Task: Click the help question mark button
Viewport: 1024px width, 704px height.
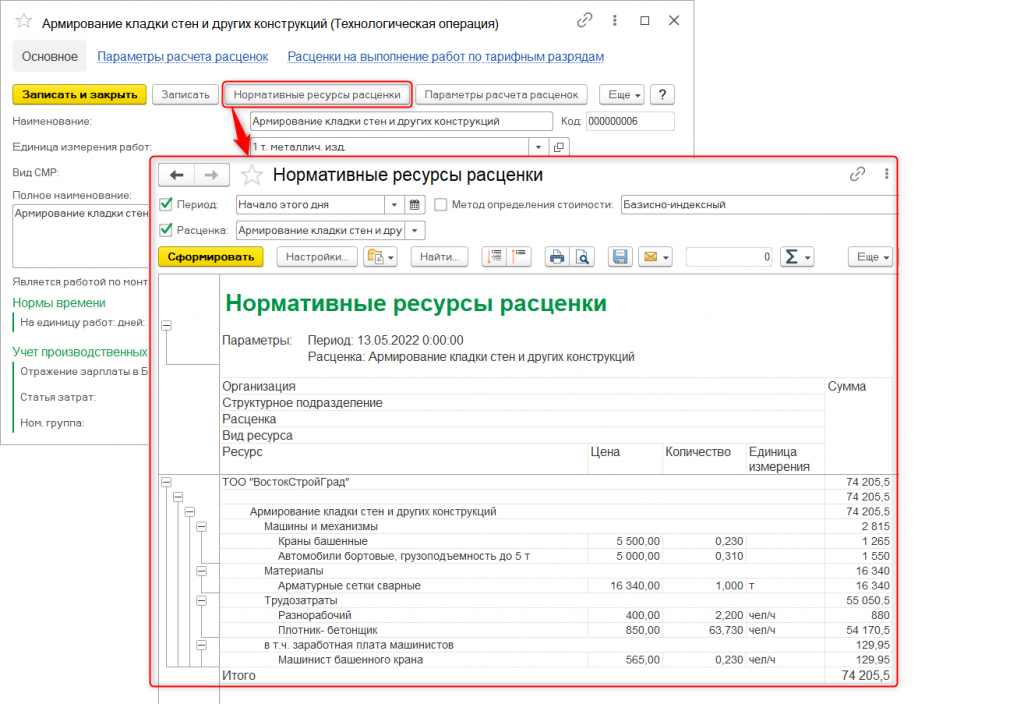Action: 662,94
